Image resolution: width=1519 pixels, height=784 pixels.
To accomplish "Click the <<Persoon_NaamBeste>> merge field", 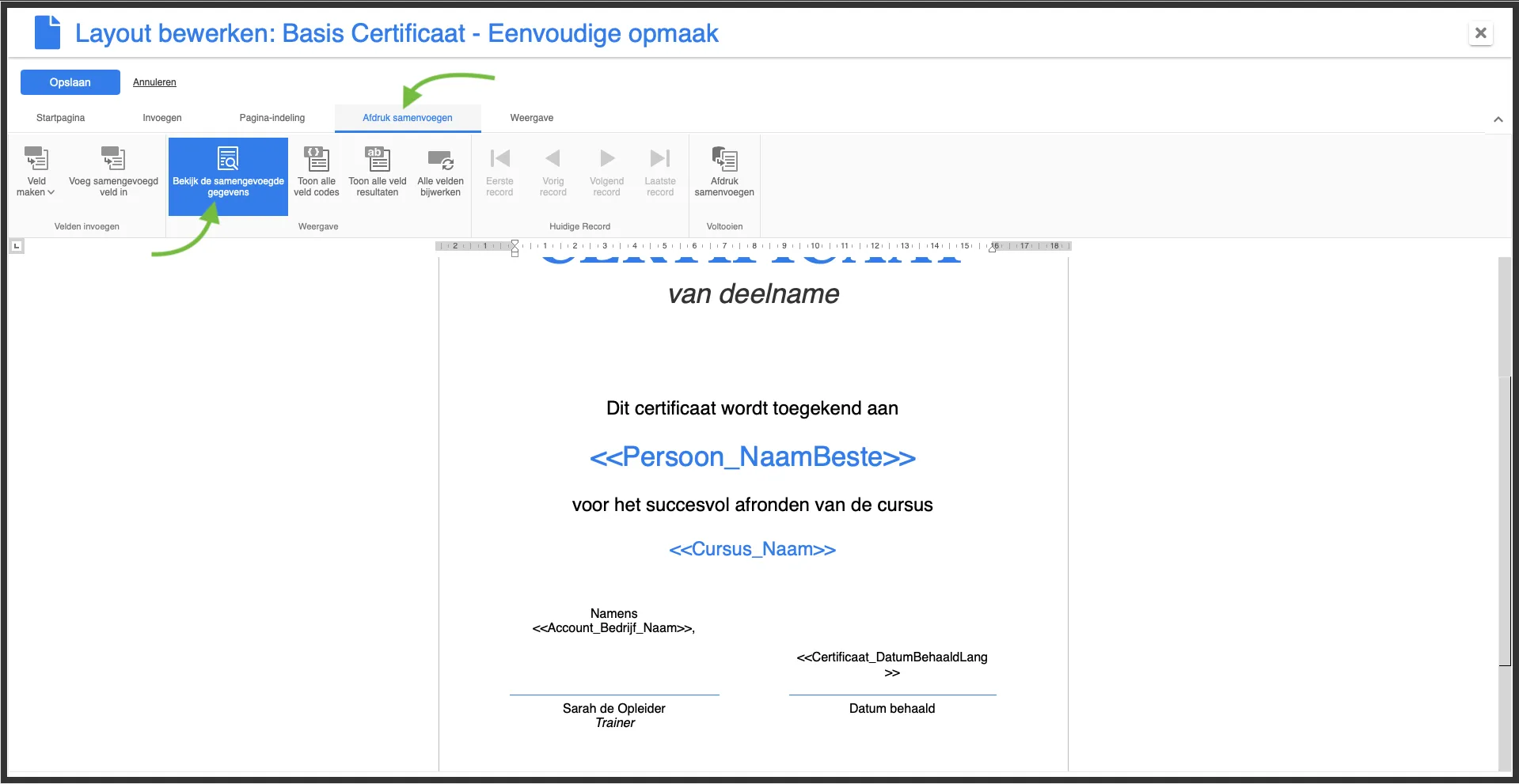I will coord(752,457).
